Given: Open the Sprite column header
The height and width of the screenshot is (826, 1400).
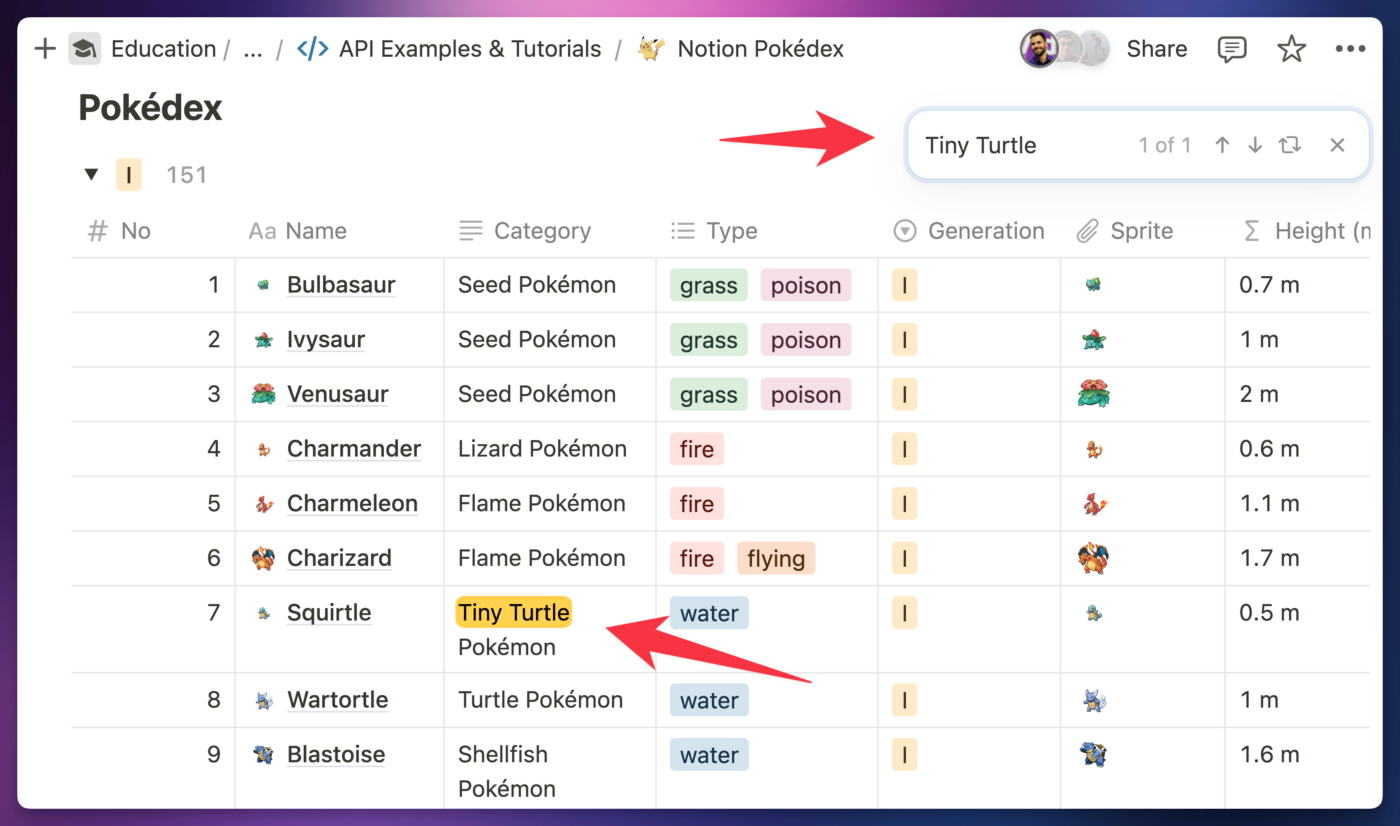Looking at the screenshot, I should [x=1125, y=231].
